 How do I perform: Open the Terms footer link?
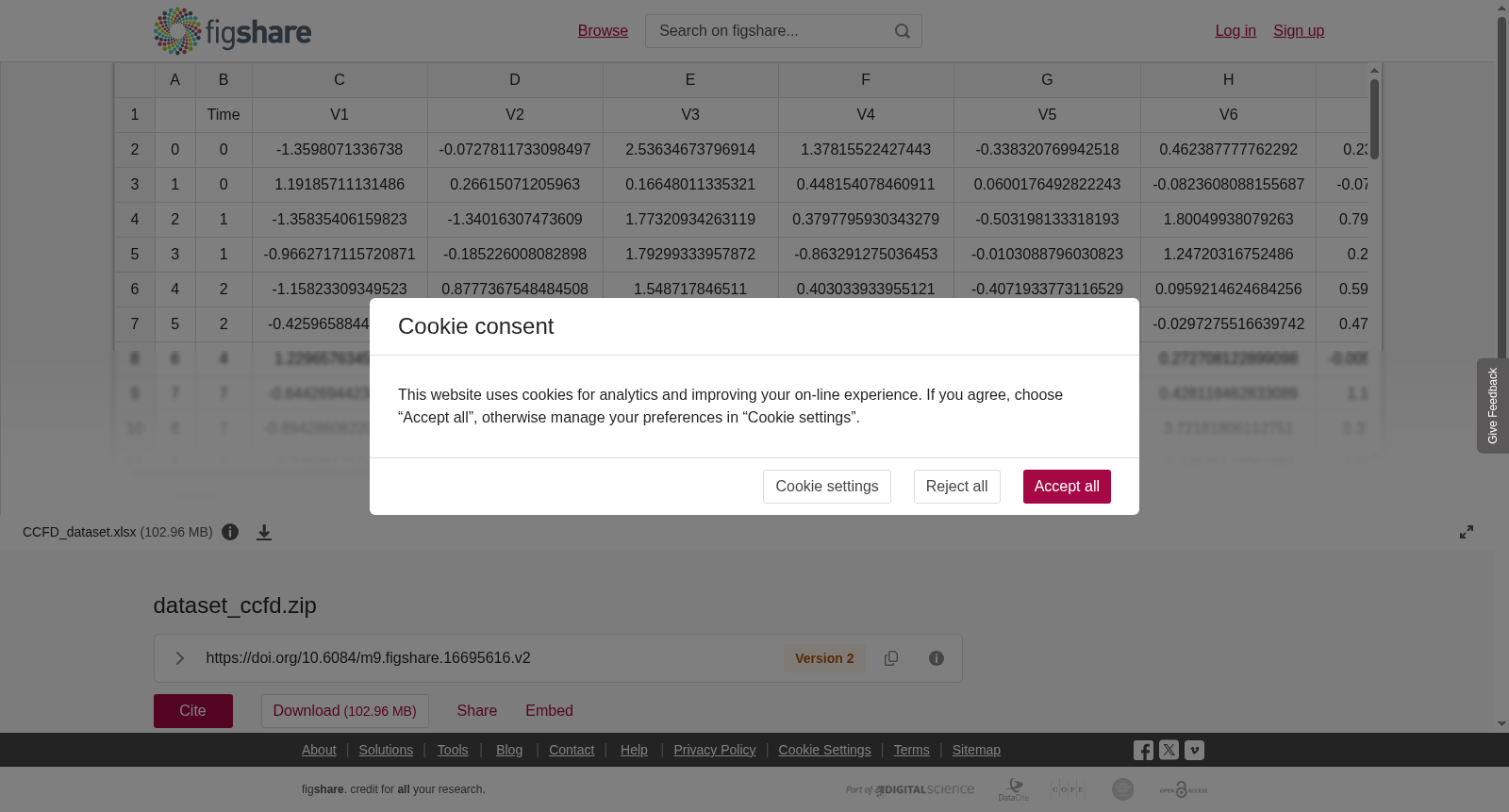pyautogui.click(x=911, y=750)
